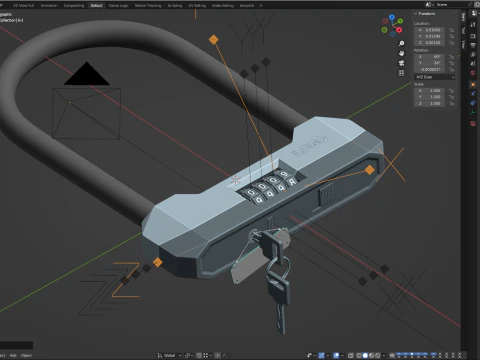Toggle proportional editing in viewport header

[x=218, y=355]
